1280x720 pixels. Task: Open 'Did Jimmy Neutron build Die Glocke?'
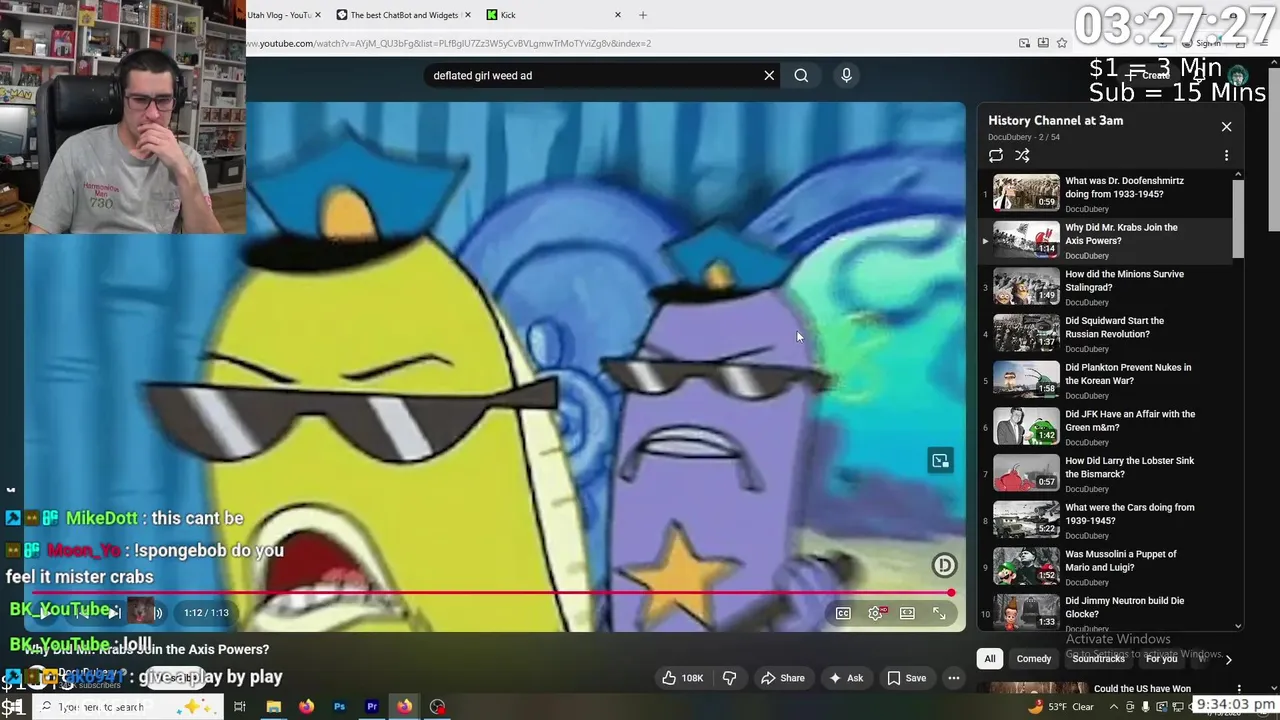[1106, 613]
